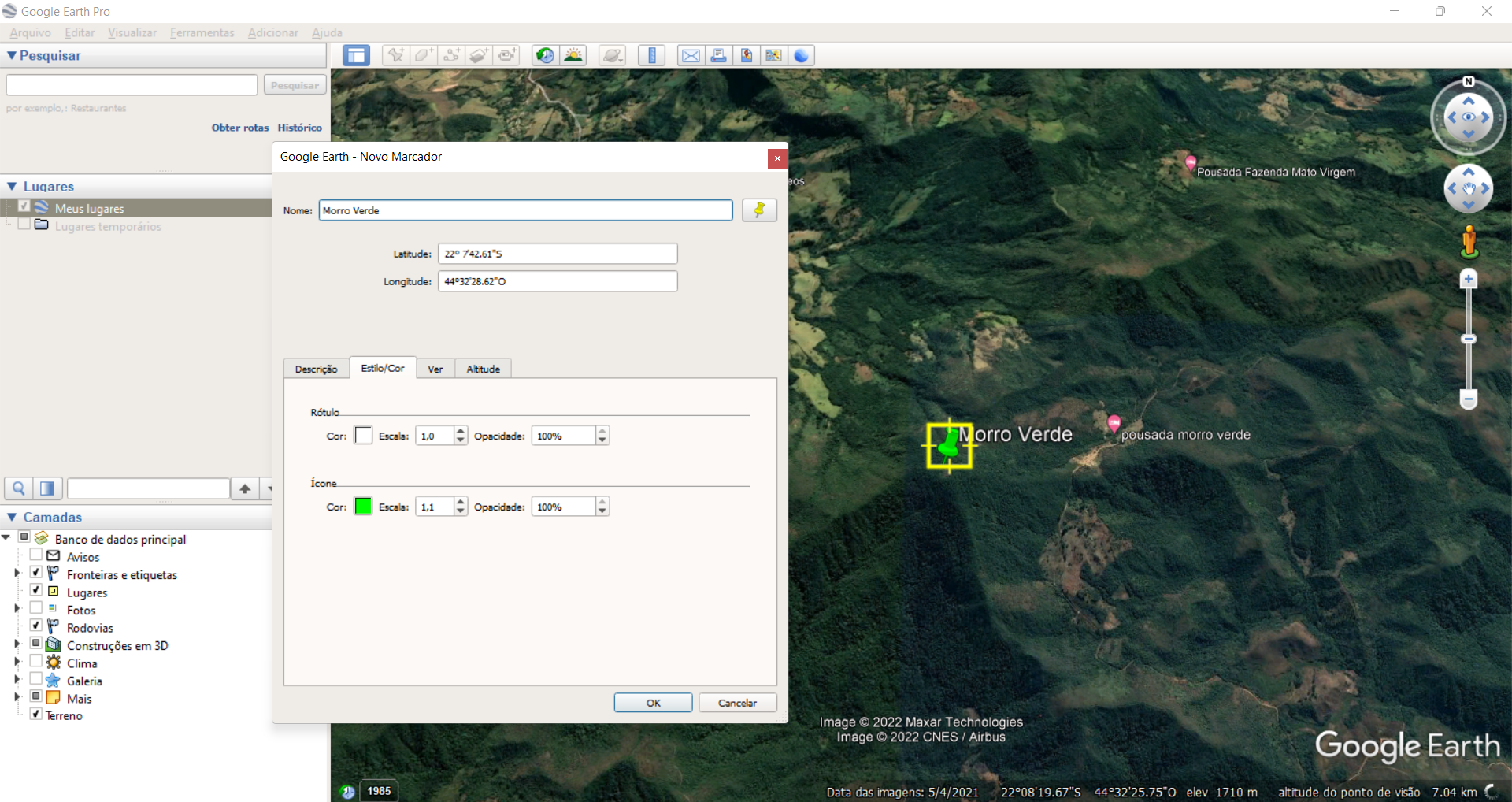Switch to the Altitude tab
The width and height of the screenshot is (1512, 802).
click(x=484, y=369)
